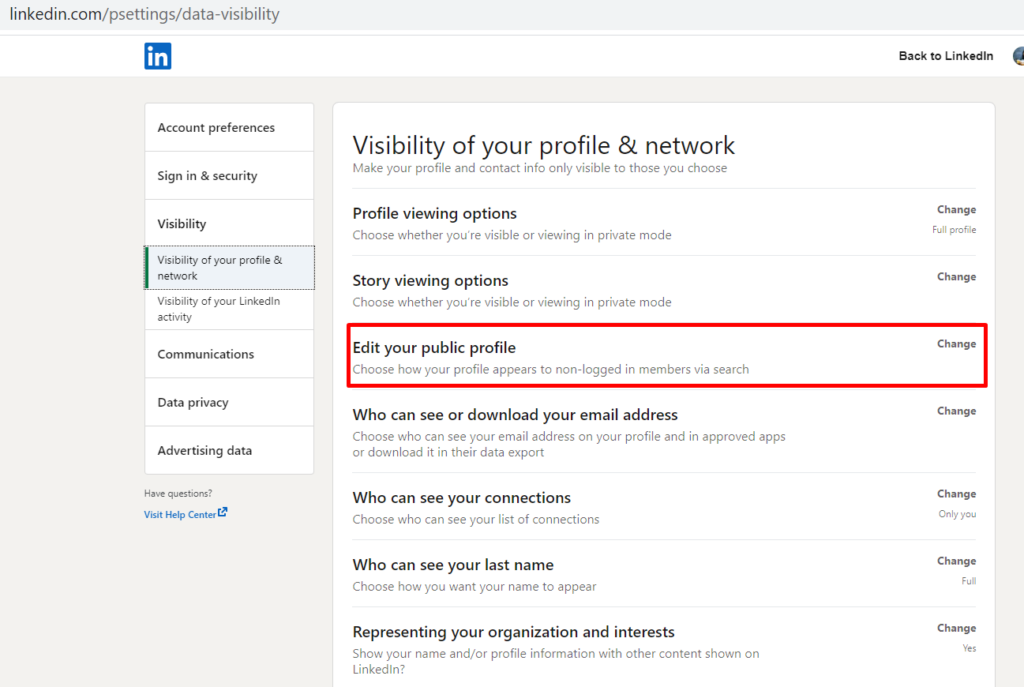Open Sign in & security section
This screenshot has width=1024, height=687.
(x=229, y=176)
